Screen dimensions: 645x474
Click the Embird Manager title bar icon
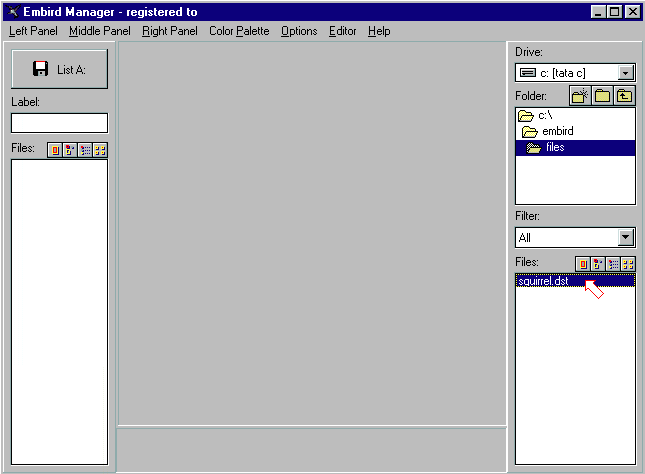point(13,12)
